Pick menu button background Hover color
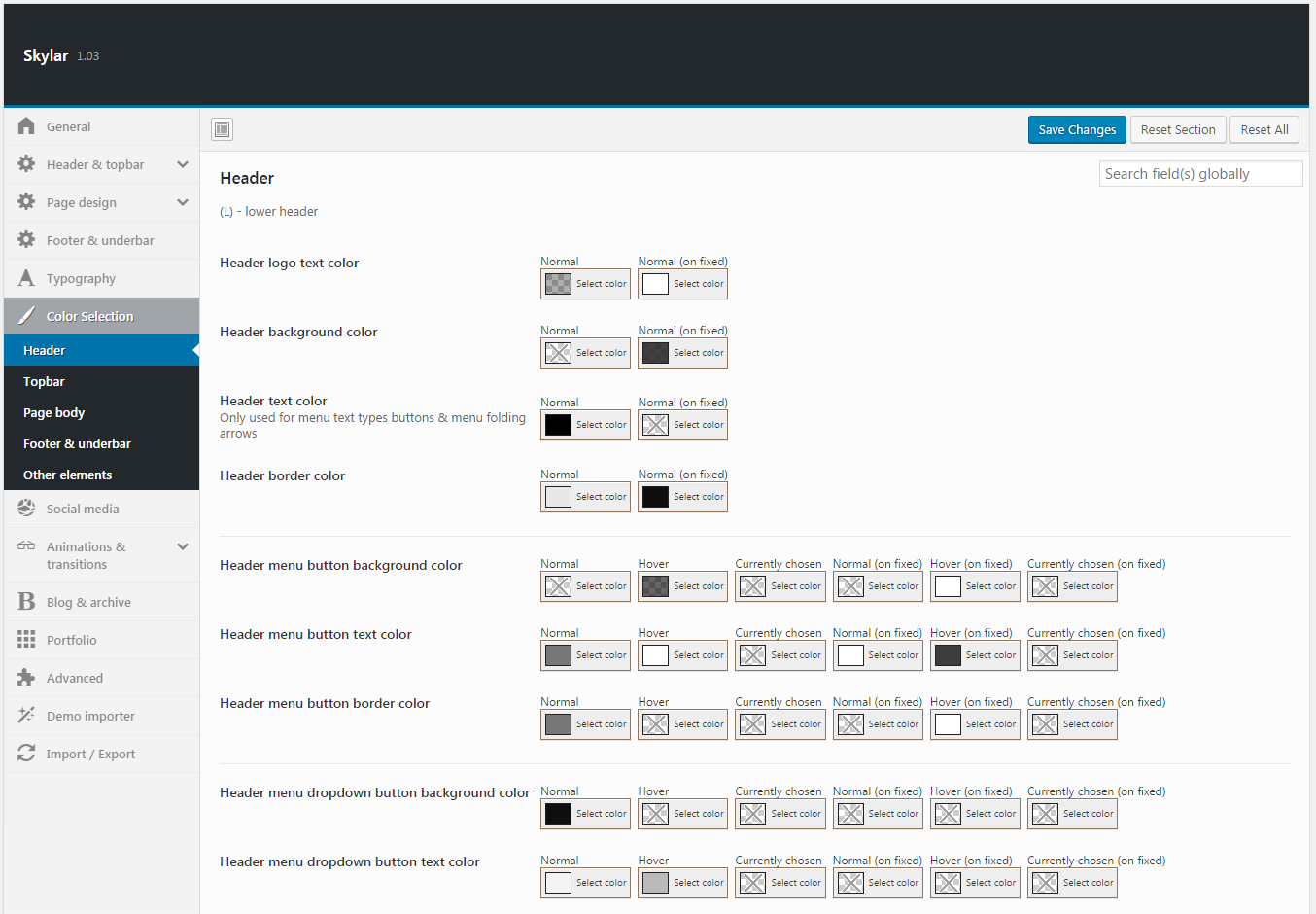Image resolution: width=1316 pixels, height=914 pixels. [x=682, y=586]
